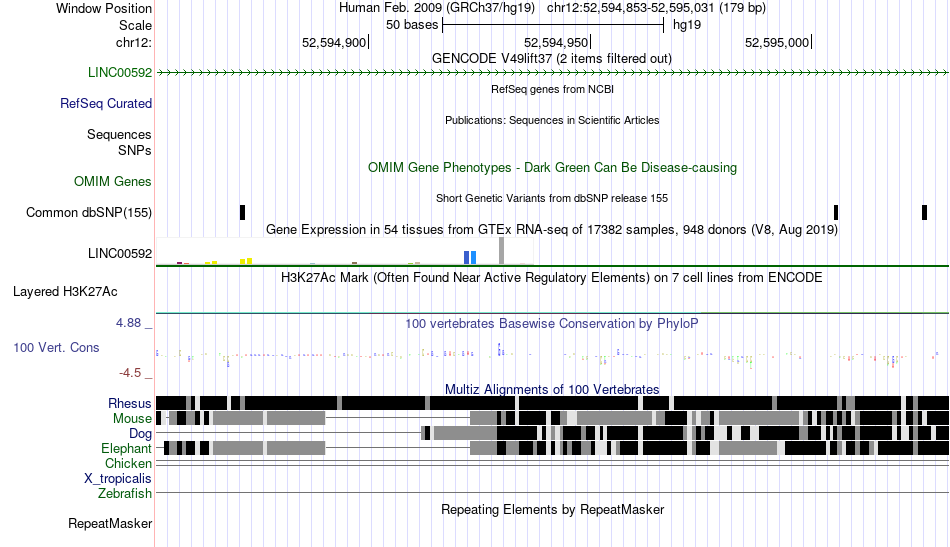950x547 pixels.
Task: Click the Mouse alignment species label
Action: tap(132, 419)
